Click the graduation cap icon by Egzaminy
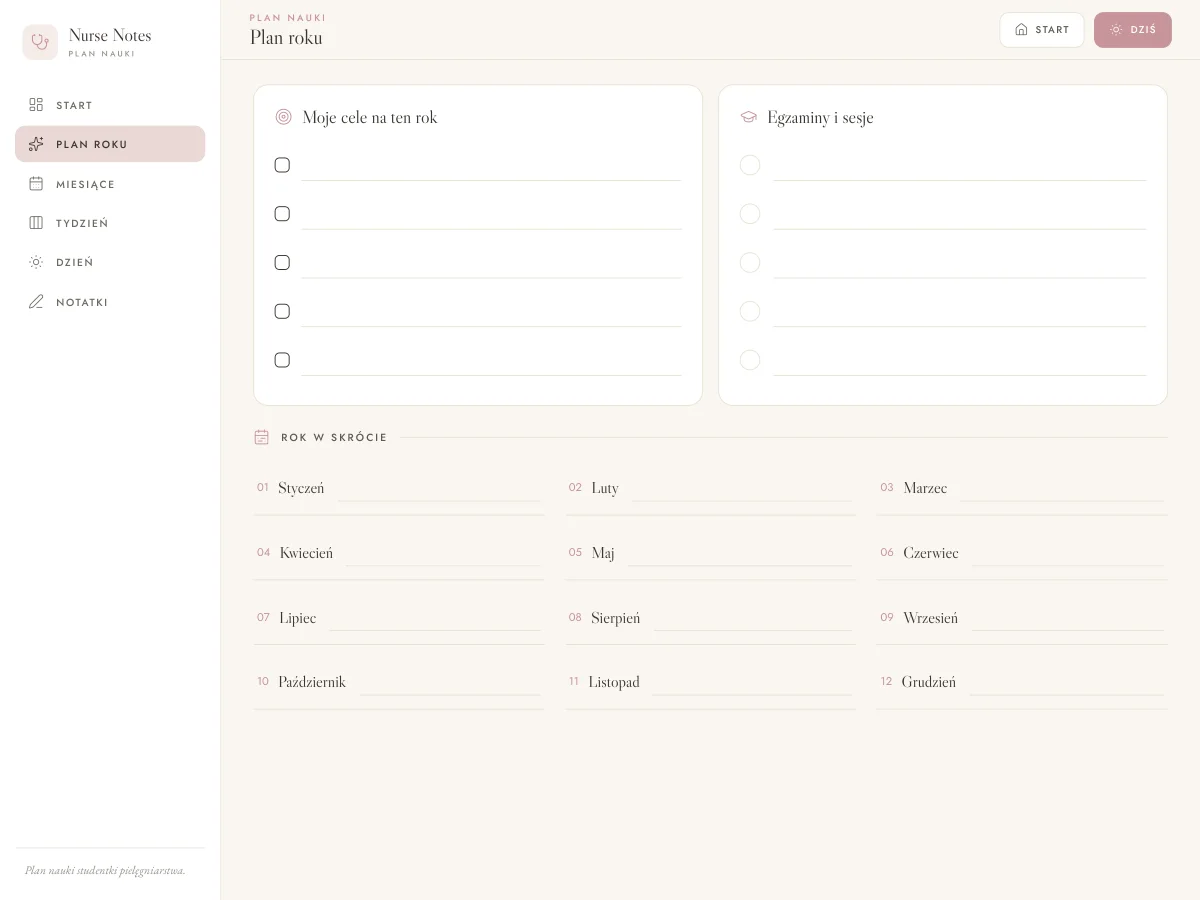Screen dimensions: 1200x900 click(748, 117)
